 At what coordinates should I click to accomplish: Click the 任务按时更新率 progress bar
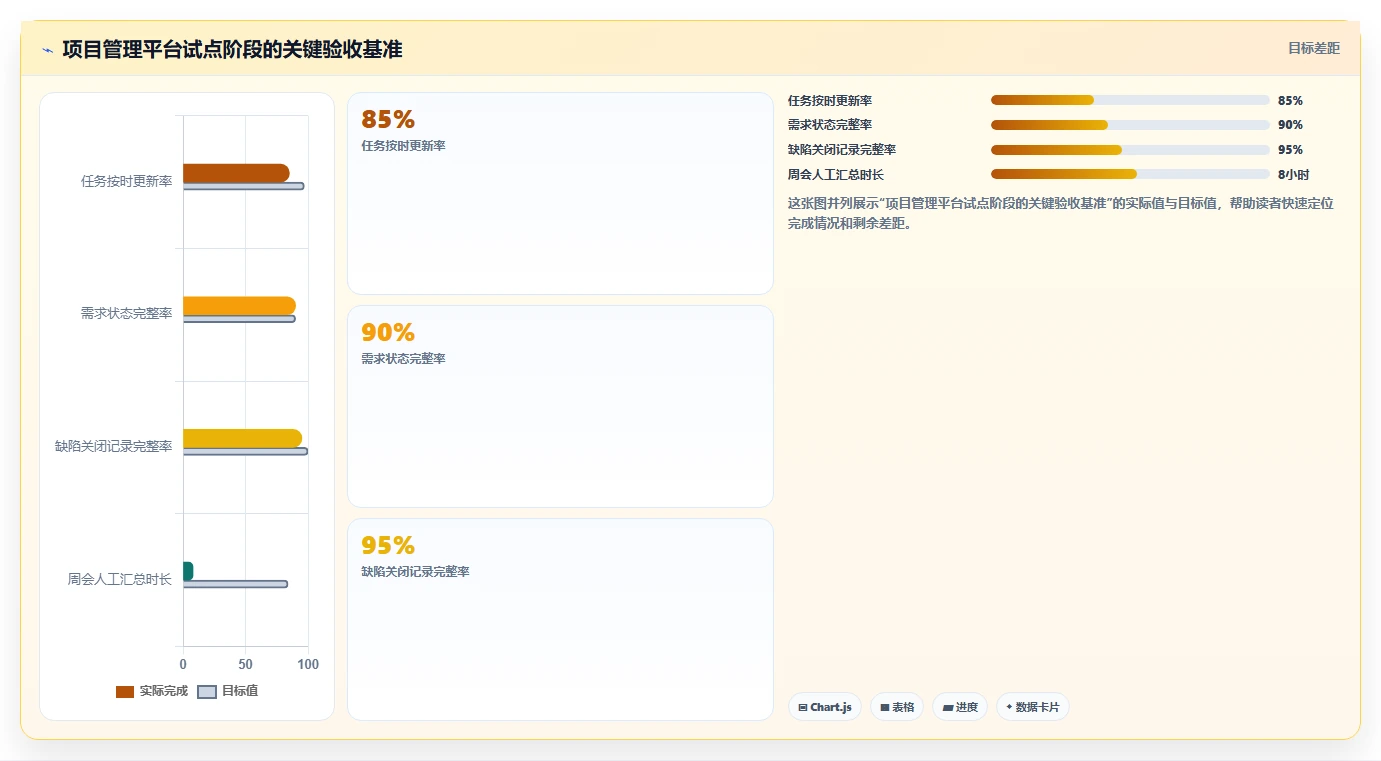click(x=1130, y=100)
